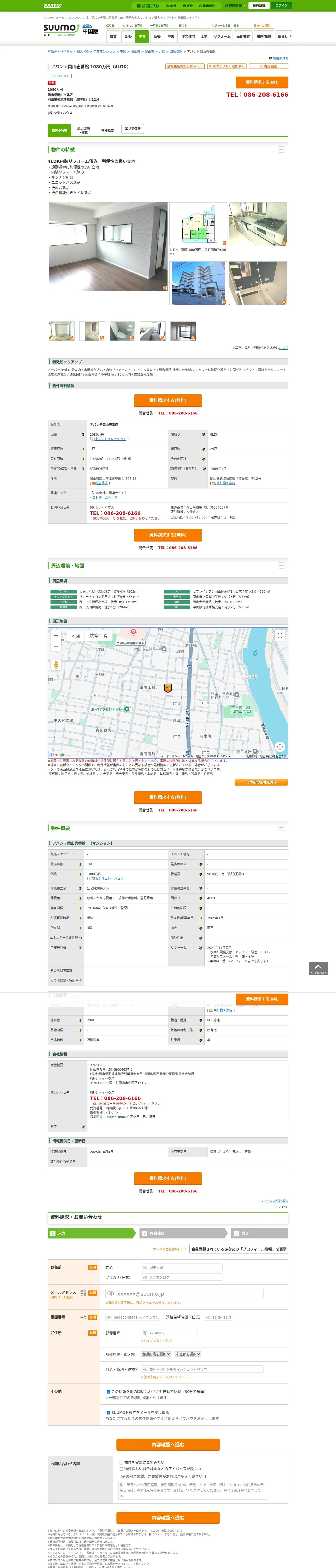Open help icon beside 管理費
The width and height of the screenshot is (336, 1568).
pyautogui.click(x=200, y=874)
